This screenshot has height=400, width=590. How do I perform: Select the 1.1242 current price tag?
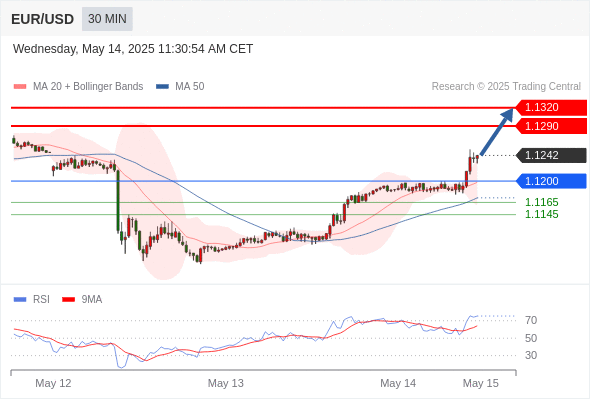(551, 155)
